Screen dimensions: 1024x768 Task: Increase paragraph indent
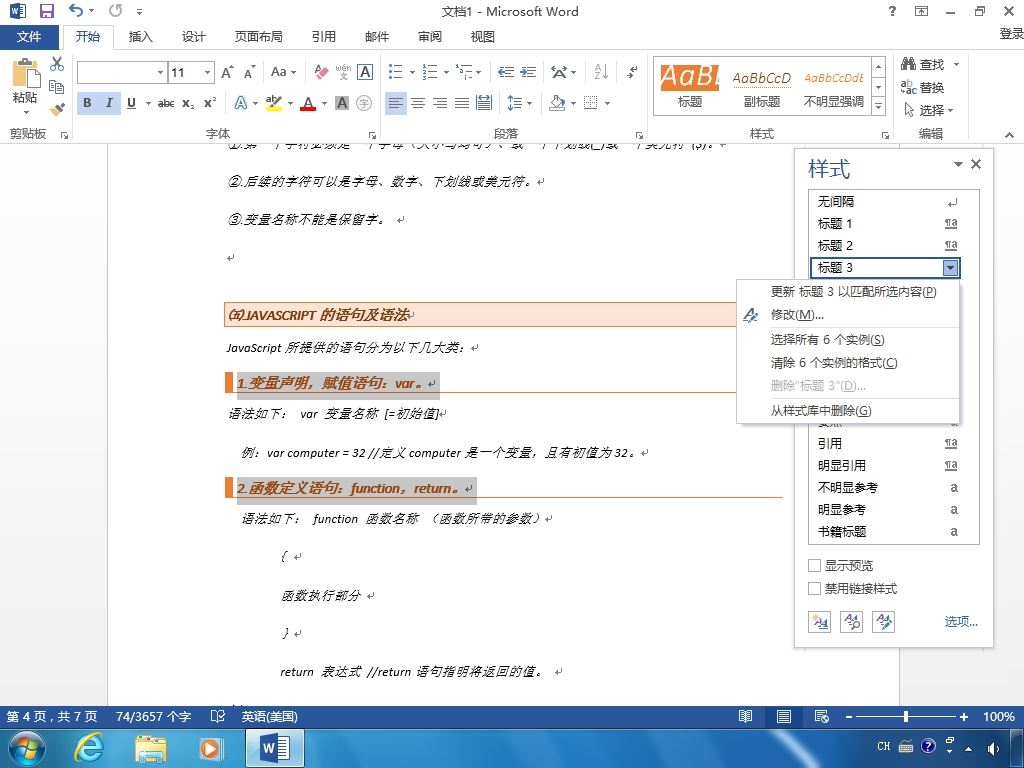tap(528, 72)
